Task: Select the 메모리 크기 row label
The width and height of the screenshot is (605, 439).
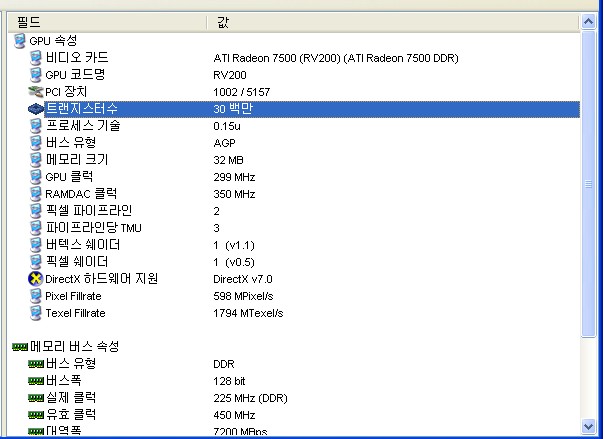Action: 77,160
